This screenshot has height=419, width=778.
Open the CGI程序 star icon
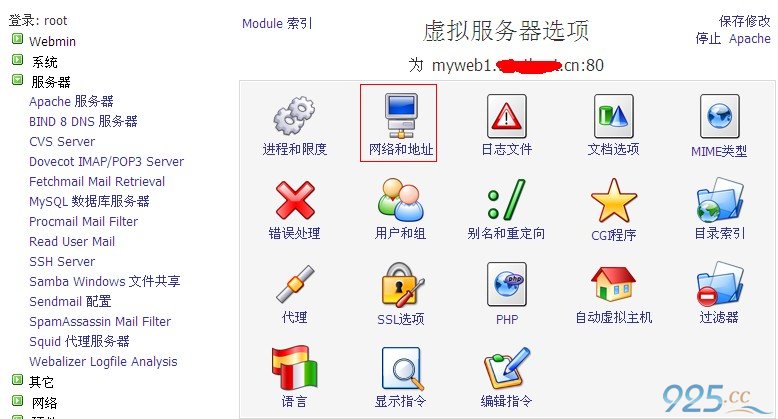point(614,201)
